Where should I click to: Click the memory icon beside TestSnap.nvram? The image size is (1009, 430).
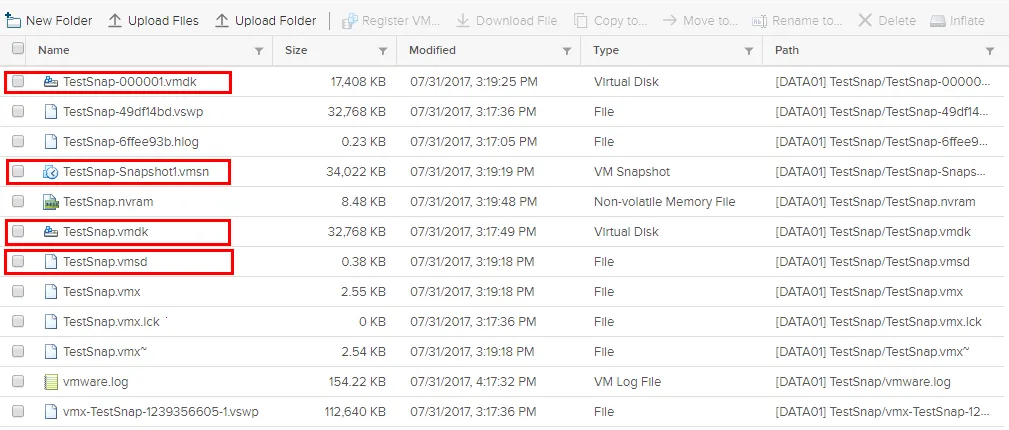[x=51, y=202]
